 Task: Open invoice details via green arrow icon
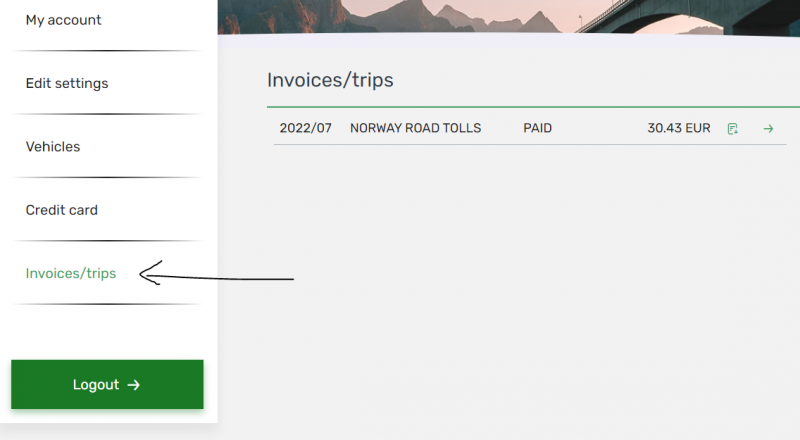tap(768, 129)
